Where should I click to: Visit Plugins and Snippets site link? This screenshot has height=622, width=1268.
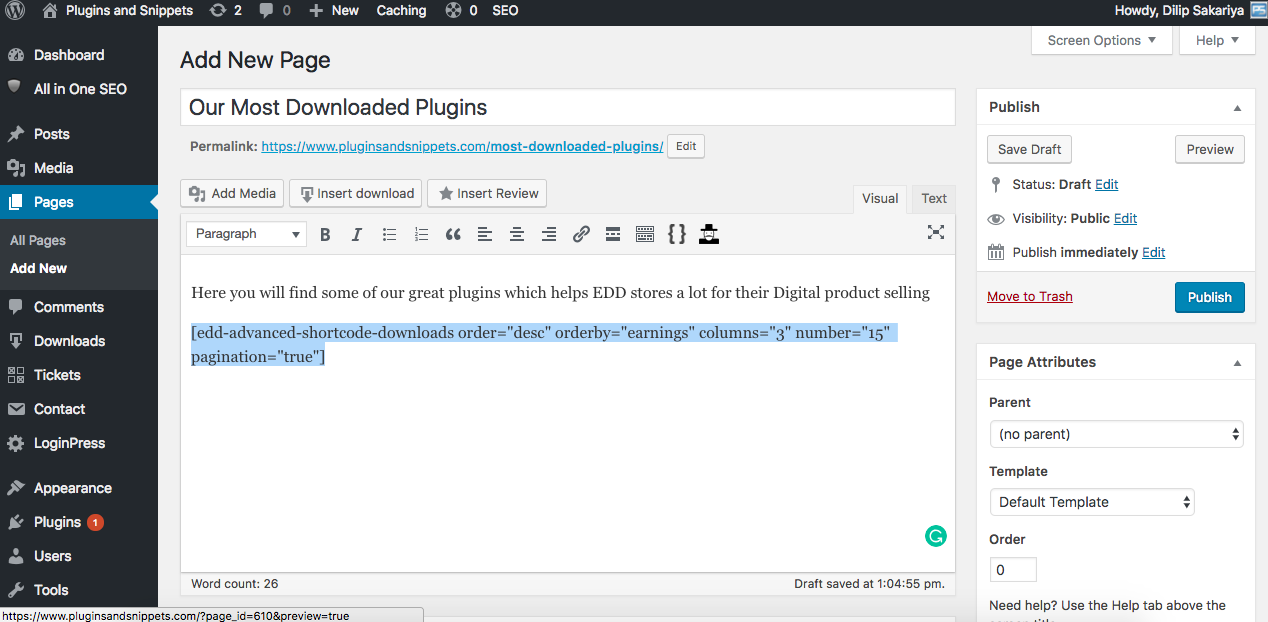point(118,11)
